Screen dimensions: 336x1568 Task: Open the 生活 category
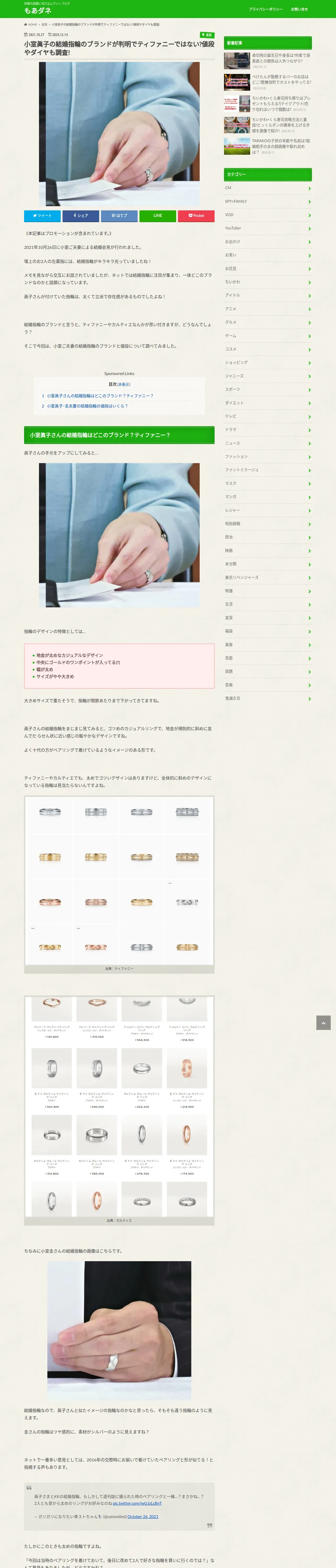268,604
